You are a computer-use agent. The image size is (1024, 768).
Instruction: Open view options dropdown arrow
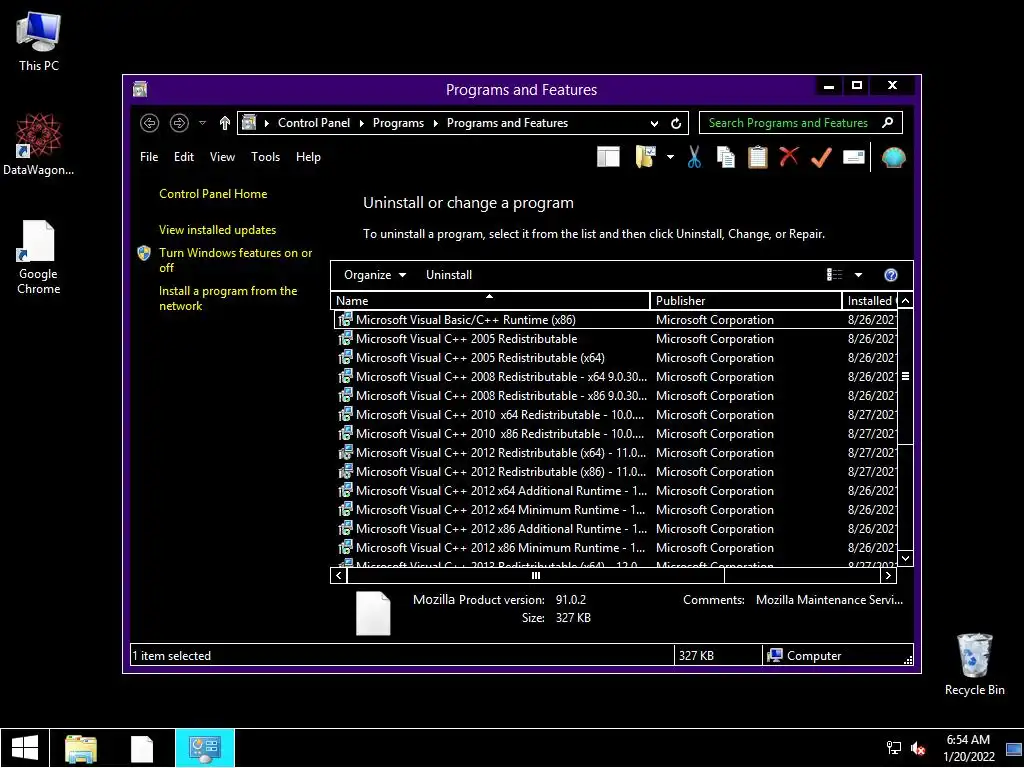click(858, 275)
